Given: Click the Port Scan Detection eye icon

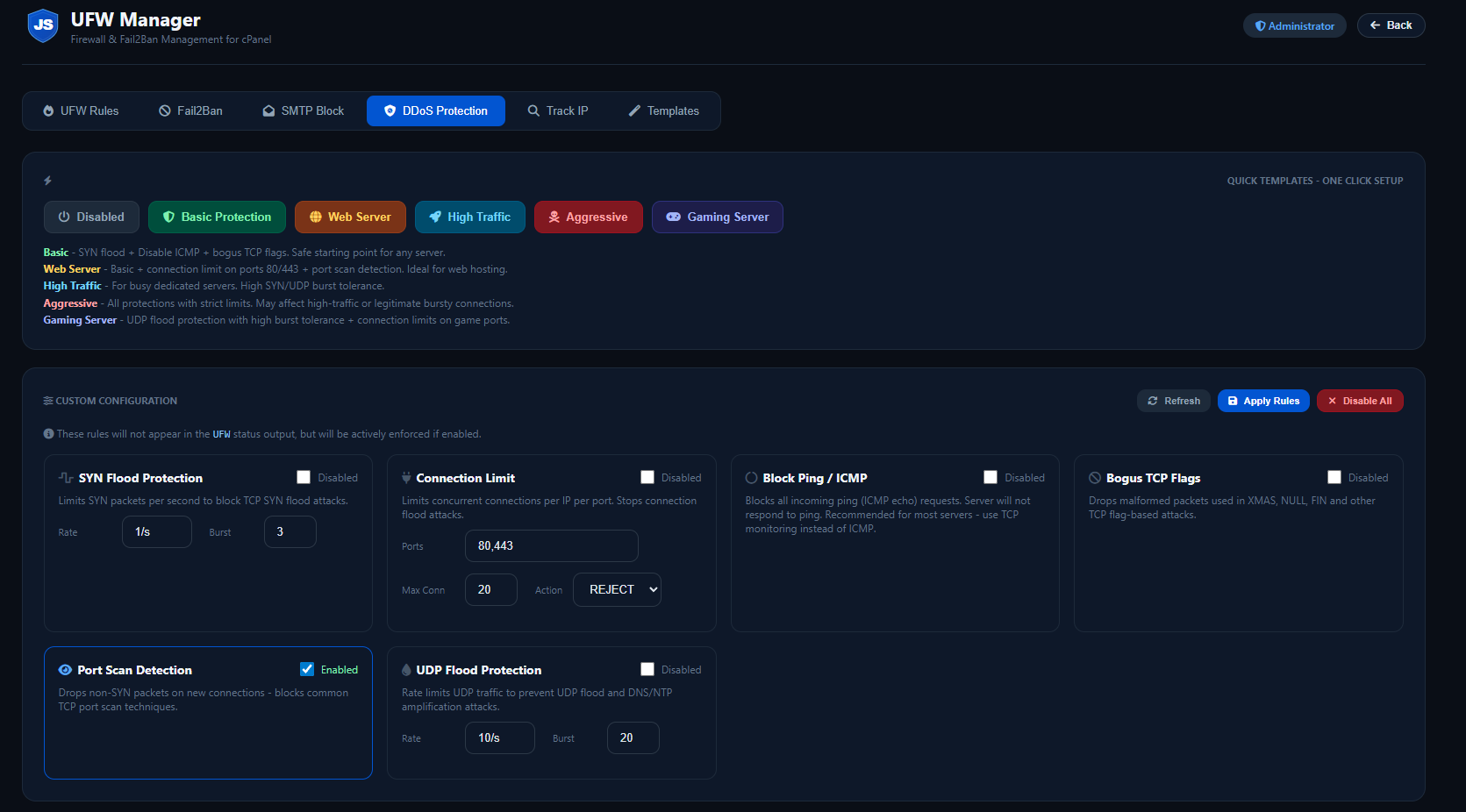Looking at the screenshot, I should pyautogui.click(x=65, y=670).
